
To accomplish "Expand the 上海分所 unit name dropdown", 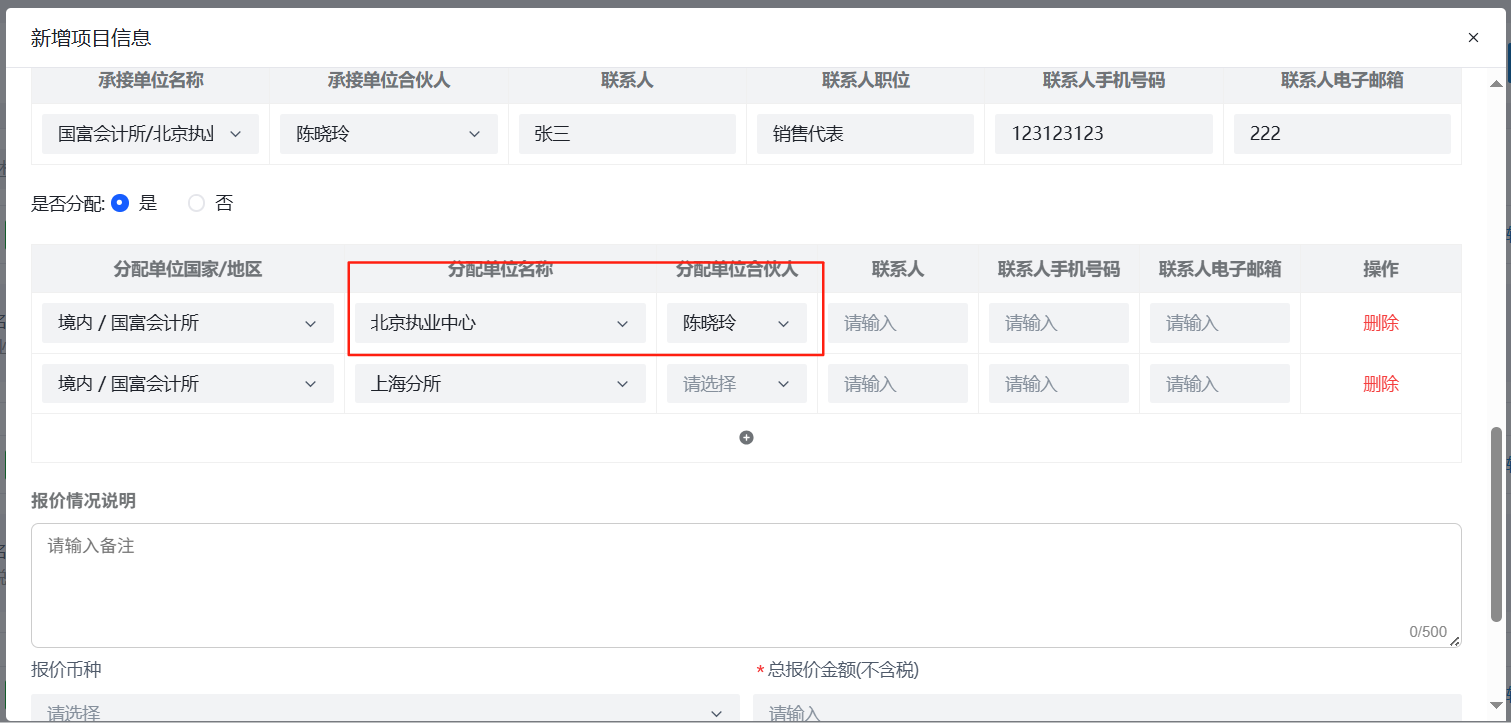I will [500, 384].
